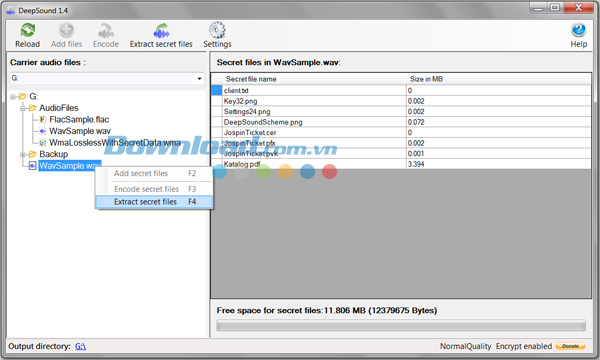Select WmaLosslessWithSecretData.wma file icon
This screenshot has height=360, width=600.
coord(42,143)
